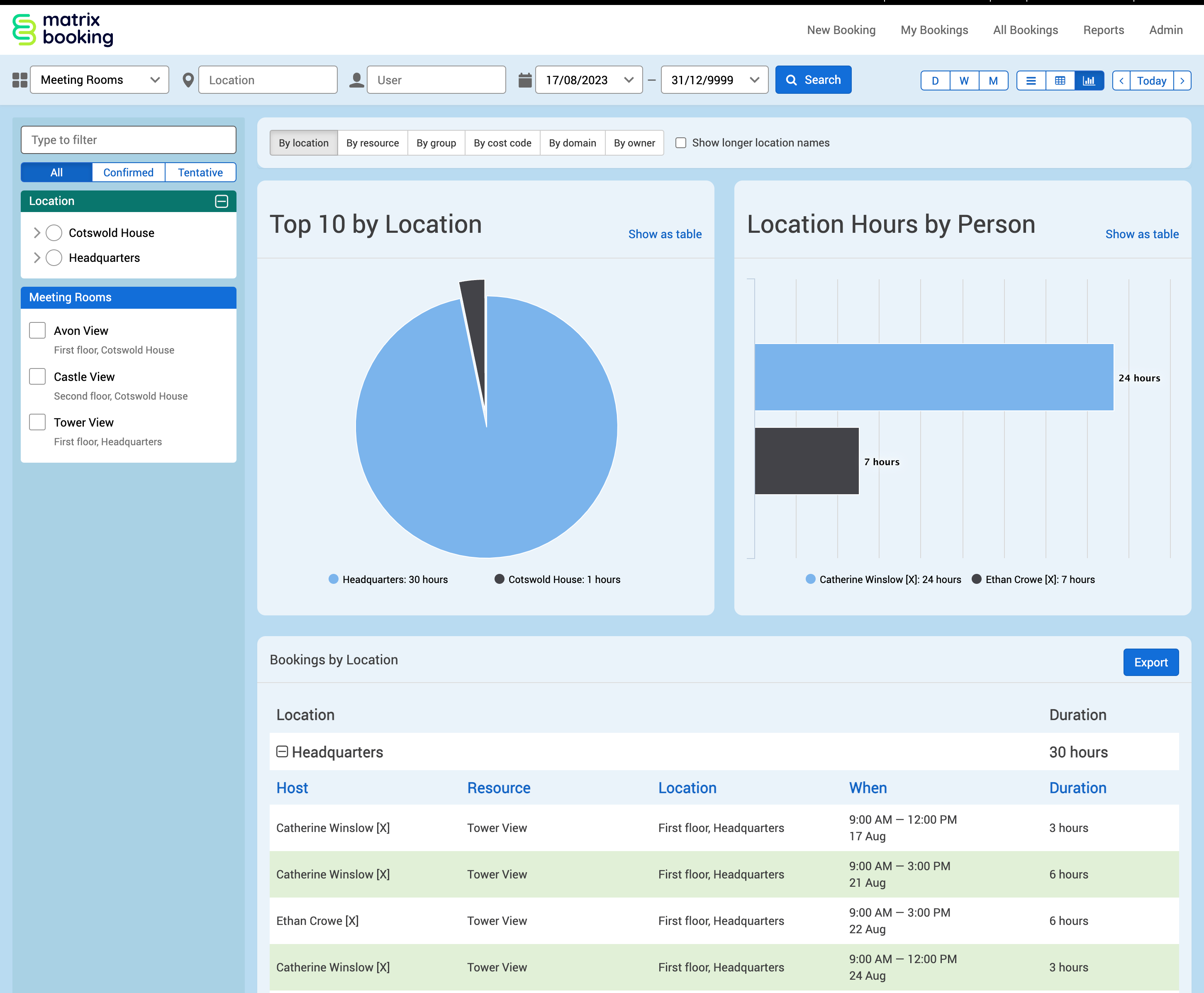The height and width of the screenshot is (993, 1204).
Task: Switch to grid view icon
Action: pos(1060,81)
